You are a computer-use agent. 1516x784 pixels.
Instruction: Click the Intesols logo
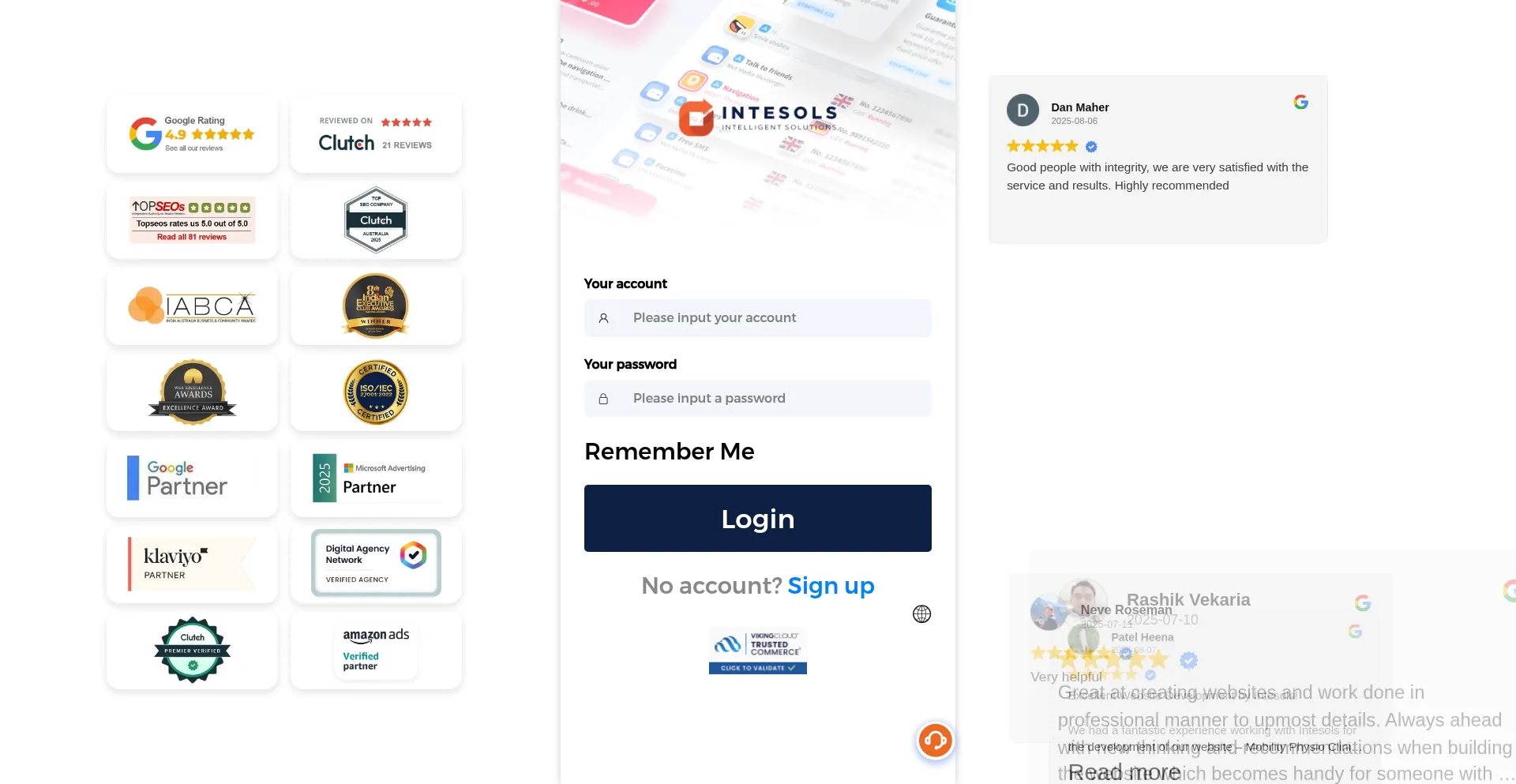click(758, 118)
